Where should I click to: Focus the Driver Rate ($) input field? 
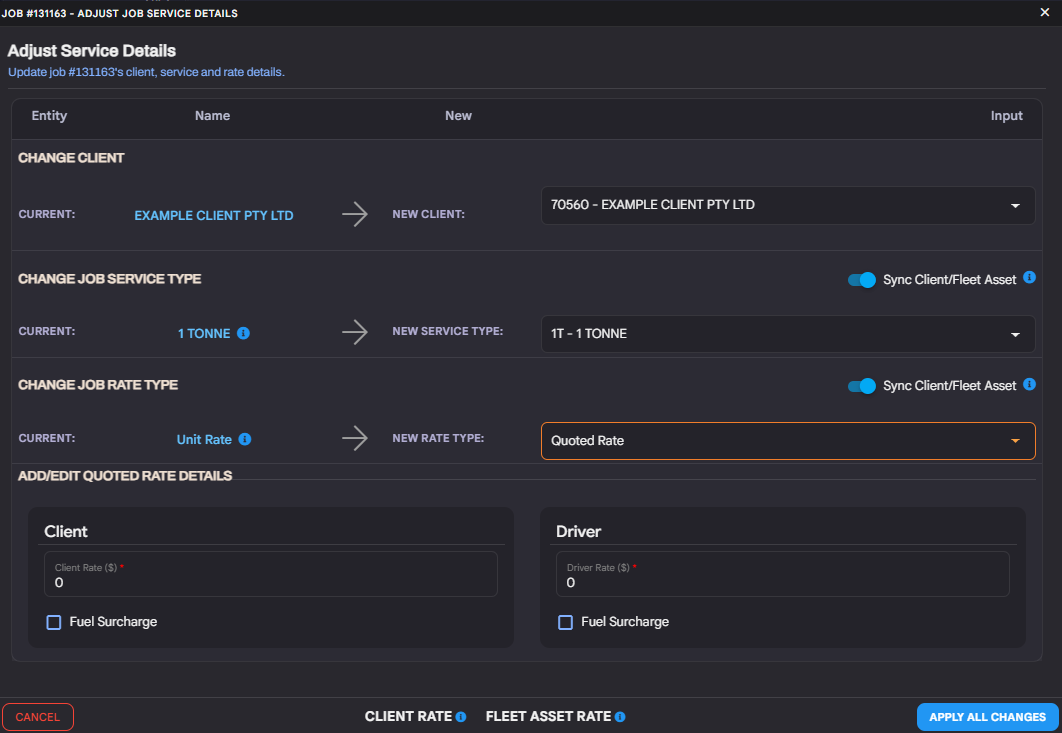(x=783, y=574)
